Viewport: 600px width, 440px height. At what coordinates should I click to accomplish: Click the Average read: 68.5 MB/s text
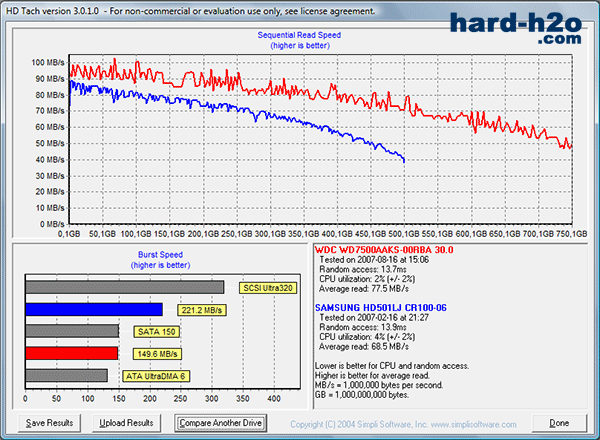click(364, 347)
